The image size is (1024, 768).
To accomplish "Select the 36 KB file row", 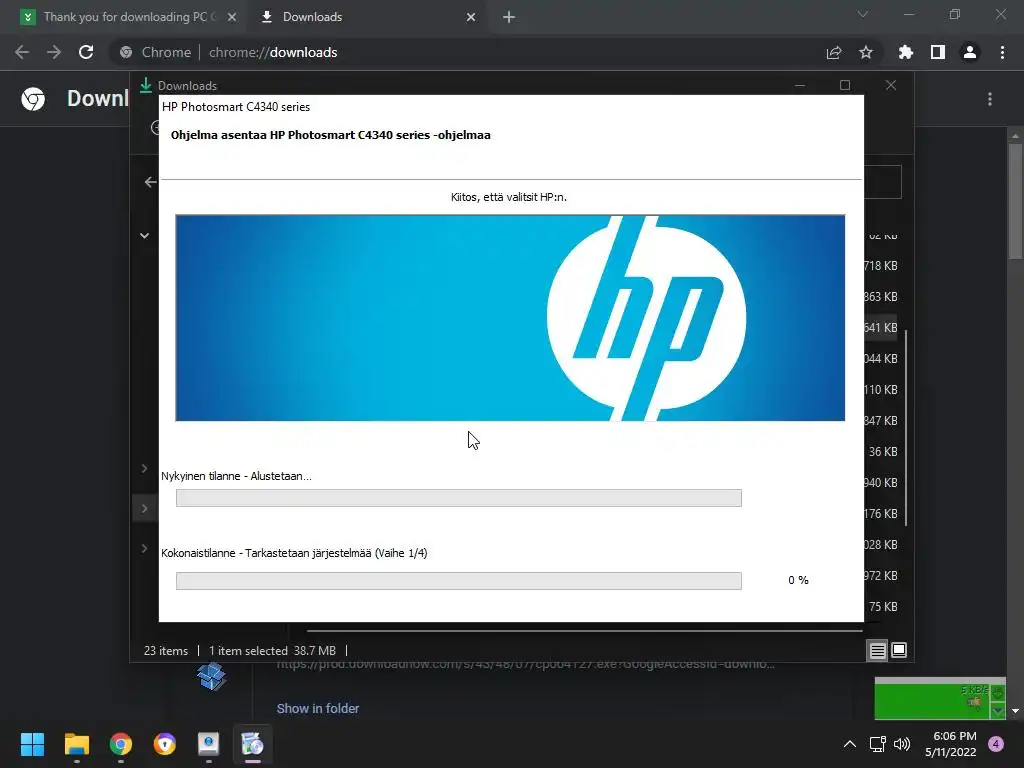I will [881, 452].
